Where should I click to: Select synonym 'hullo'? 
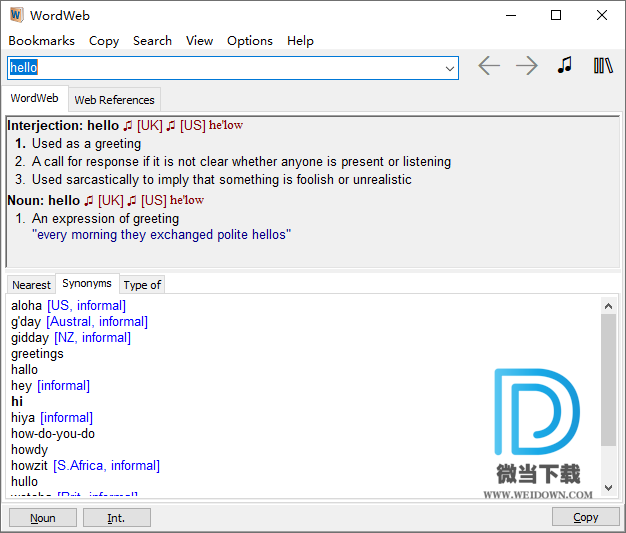[24, 481]
